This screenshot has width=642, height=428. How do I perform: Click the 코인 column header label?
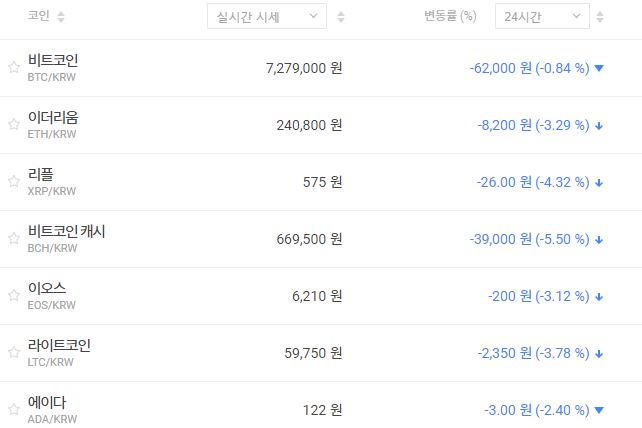[x=38, y=17]
